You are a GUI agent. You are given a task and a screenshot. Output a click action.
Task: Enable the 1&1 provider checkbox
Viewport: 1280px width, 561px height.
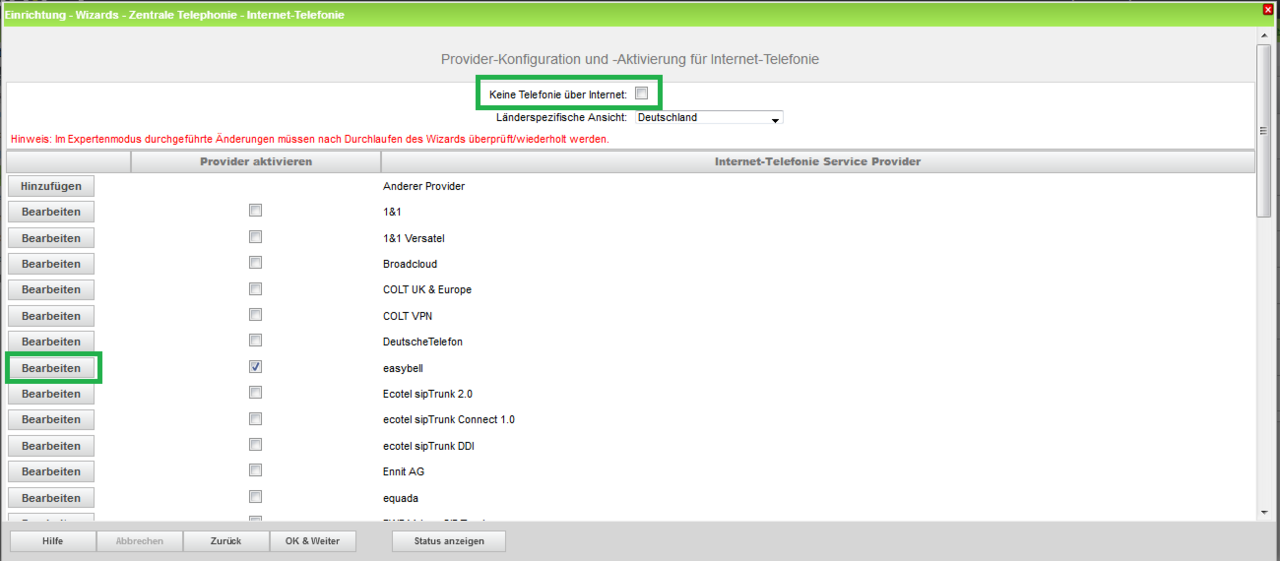click(255, 211)
